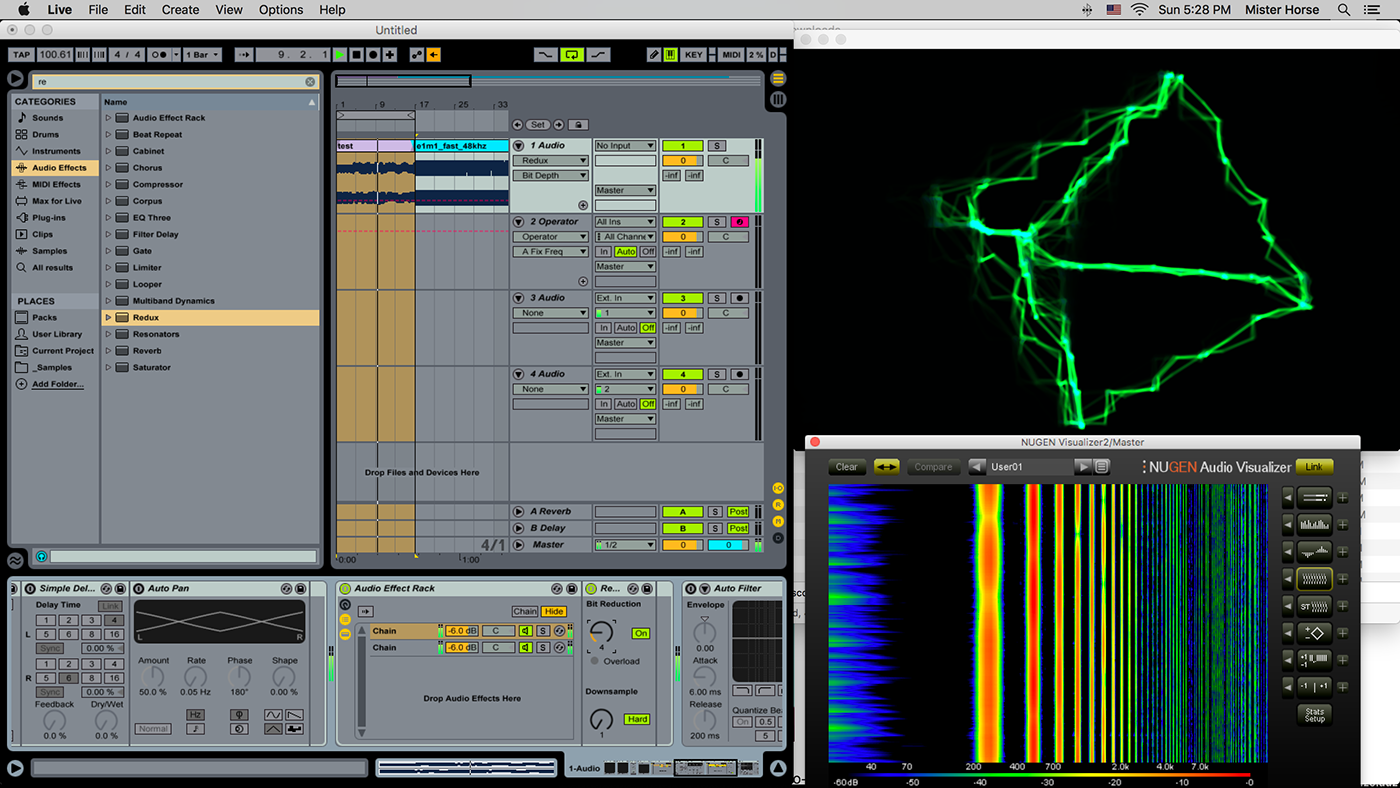Open Stats Setup in NUGEN Visualizer
This screenshot has height=788, width=1400.
[1314, 714]
